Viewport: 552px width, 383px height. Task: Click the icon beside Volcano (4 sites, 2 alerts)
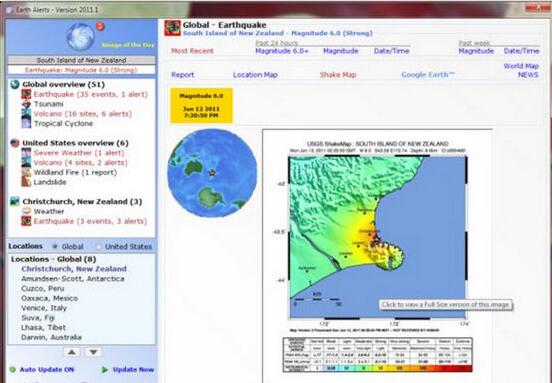(26, 162)
